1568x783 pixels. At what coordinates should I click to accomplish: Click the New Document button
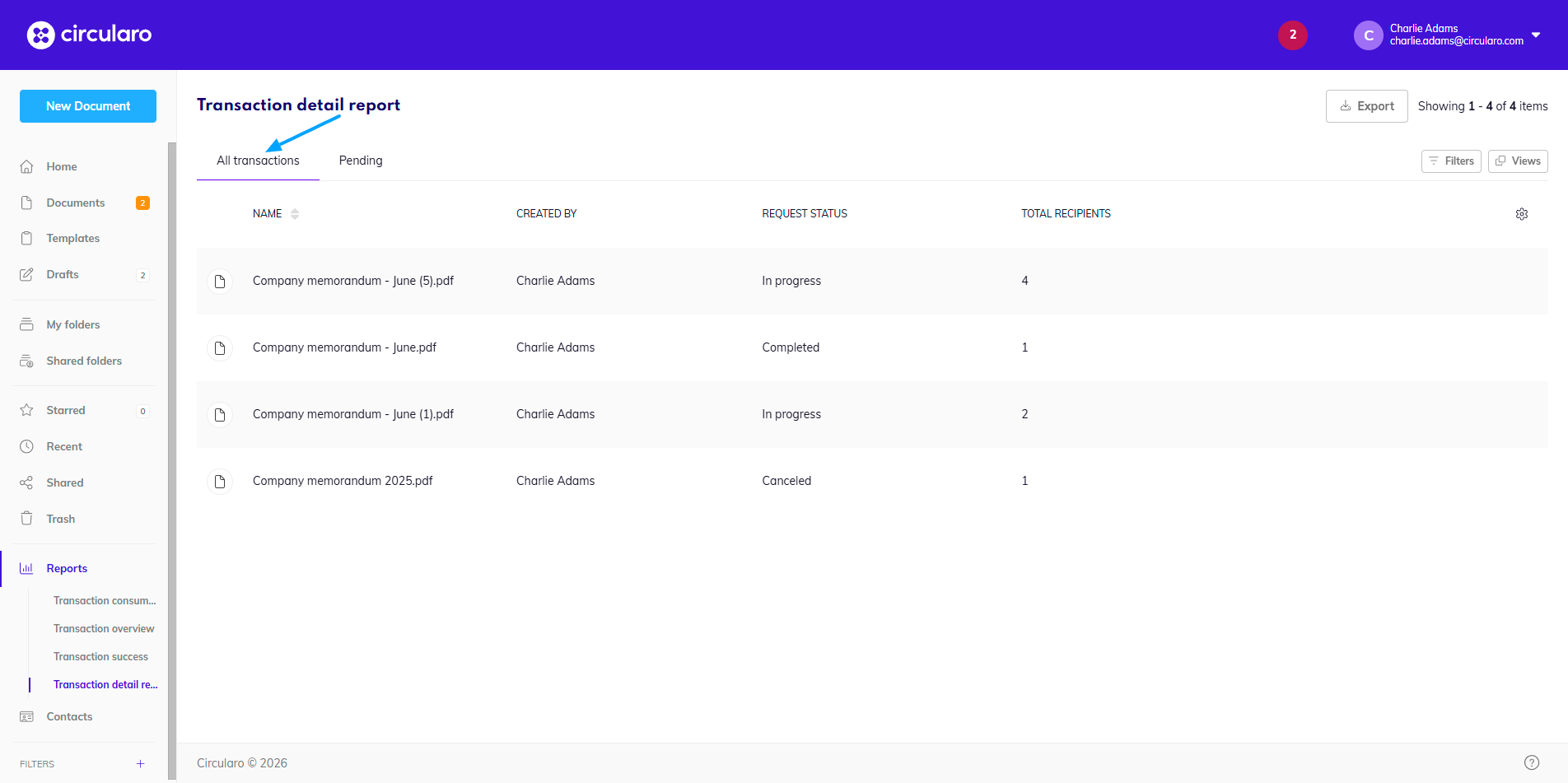coord(88,106)
